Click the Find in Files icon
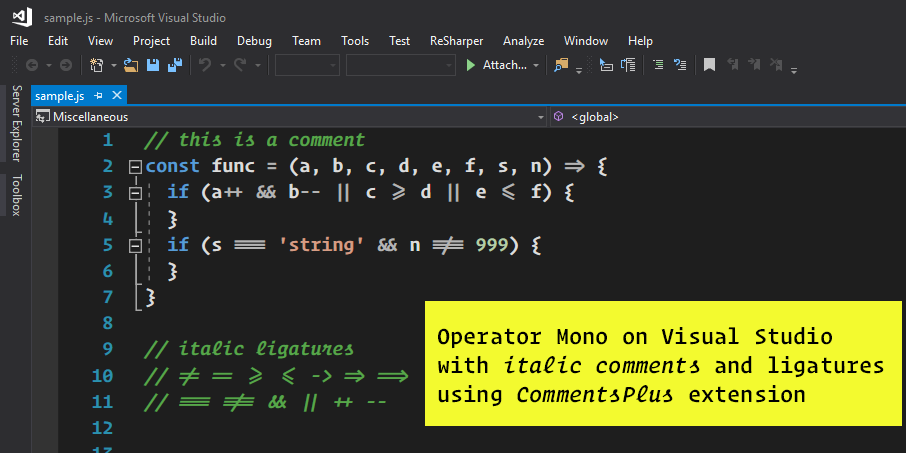 pos(561,65)
